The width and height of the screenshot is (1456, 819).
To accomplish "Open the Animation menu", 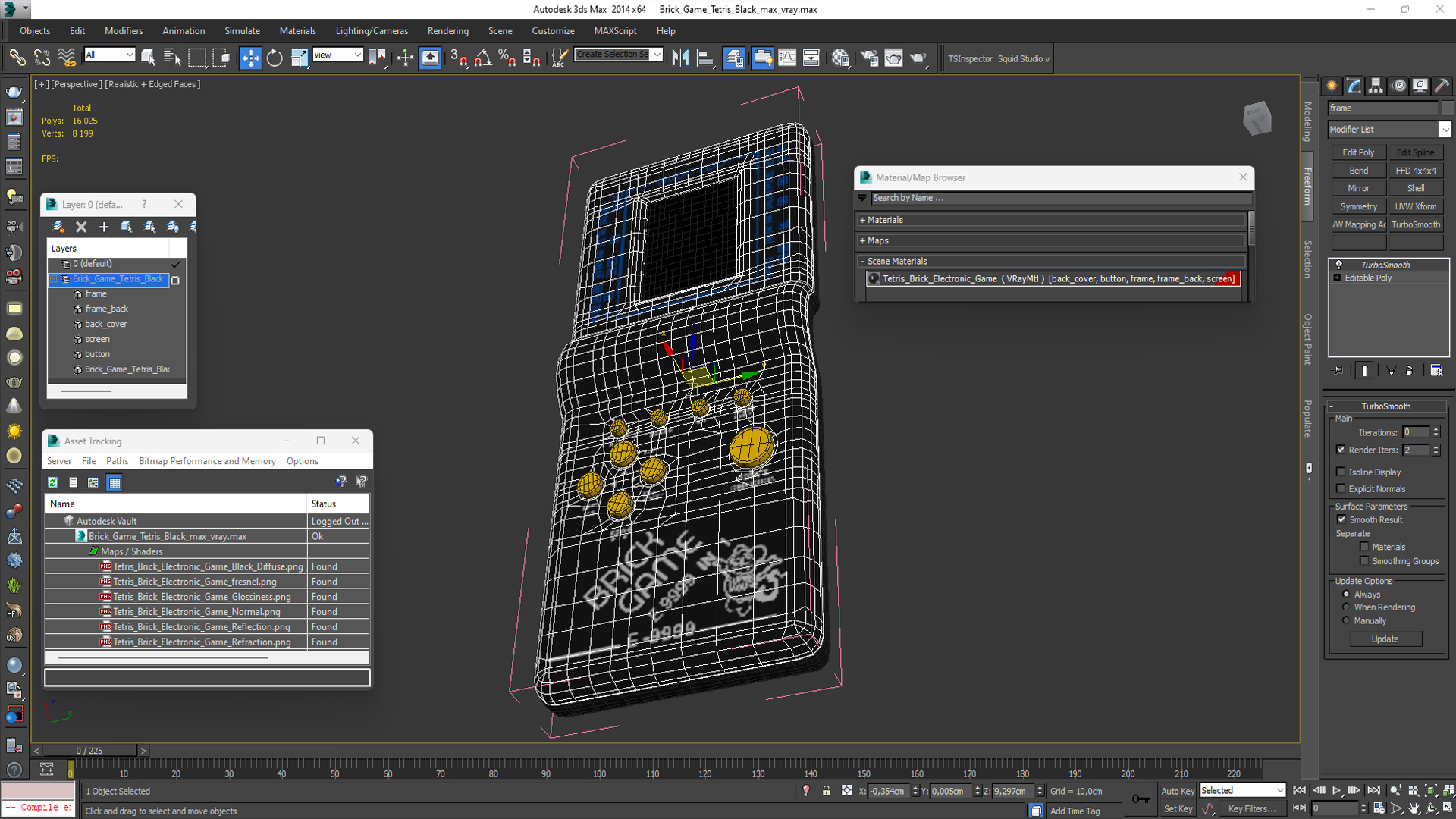I will (x=184, y=31).
